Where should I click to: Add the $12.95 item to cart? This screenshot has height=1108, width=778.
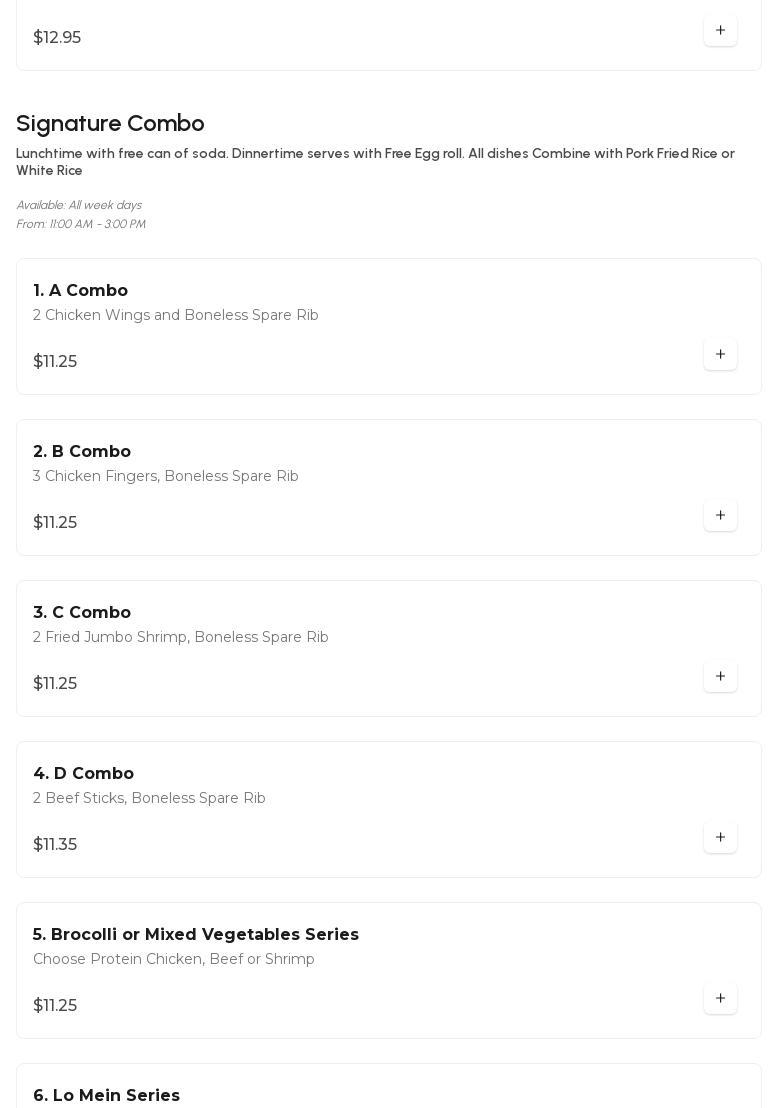tap(720, 30)
